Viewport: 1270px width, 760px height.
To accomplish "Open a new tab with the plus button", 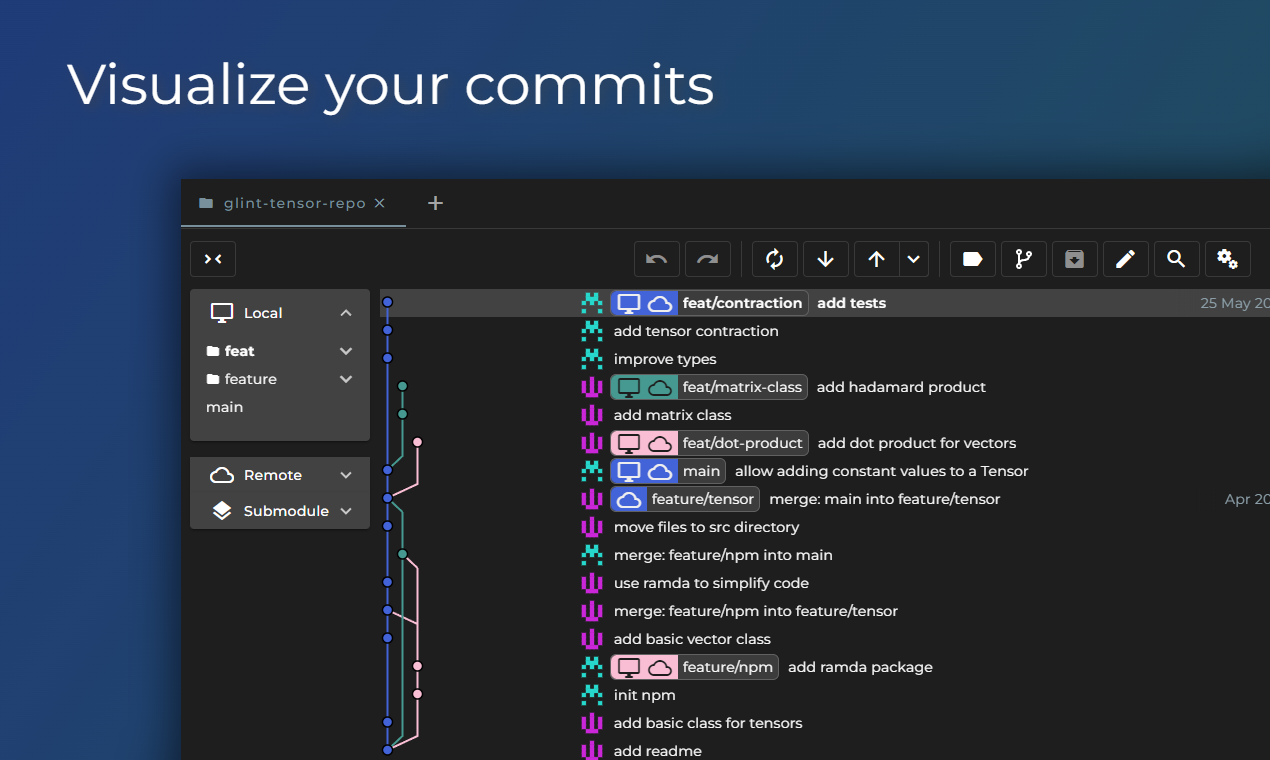I will click(x=435, y=202).
